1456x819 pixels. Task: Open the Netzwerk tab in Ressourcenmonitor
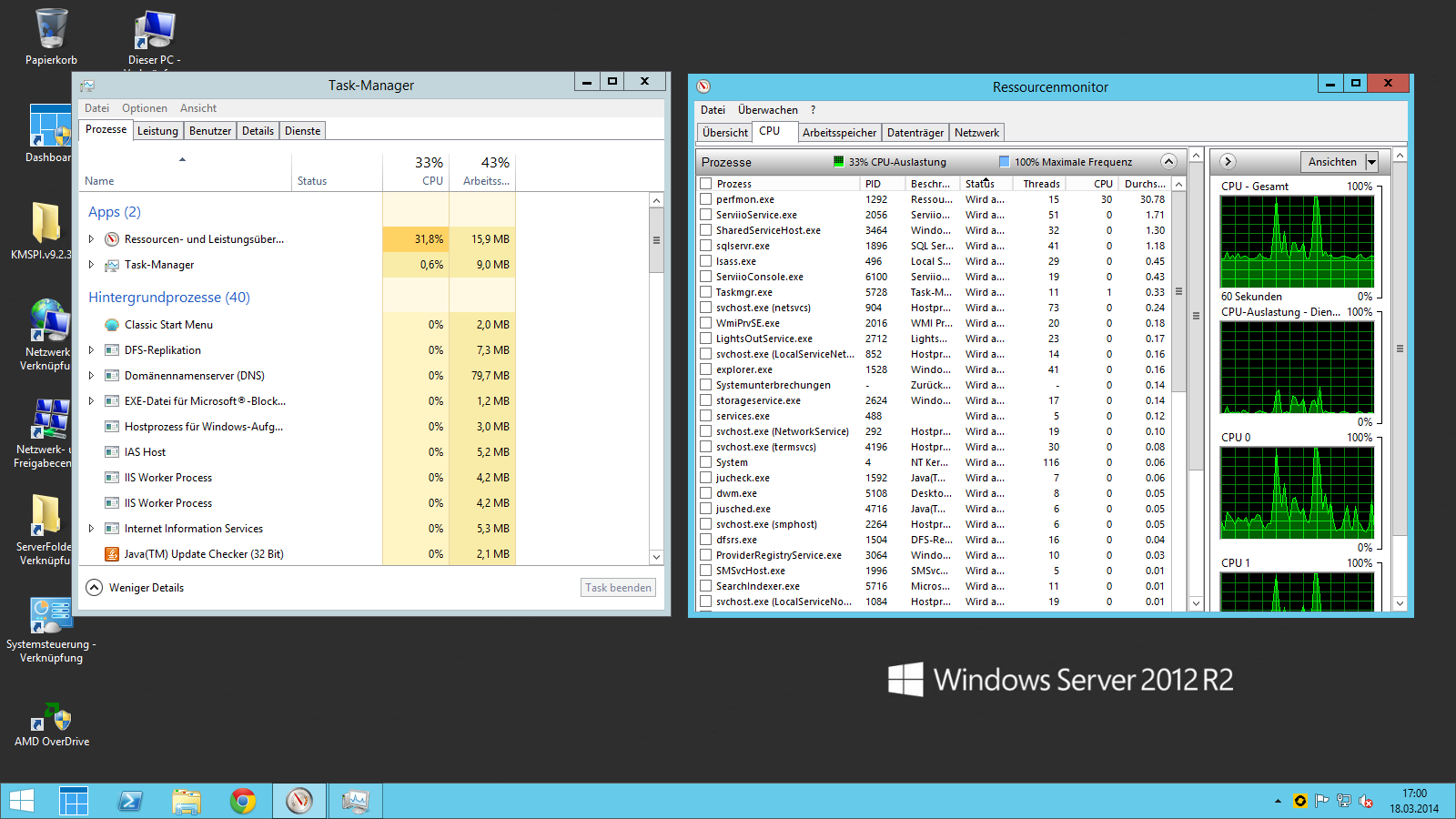point(976,133)
